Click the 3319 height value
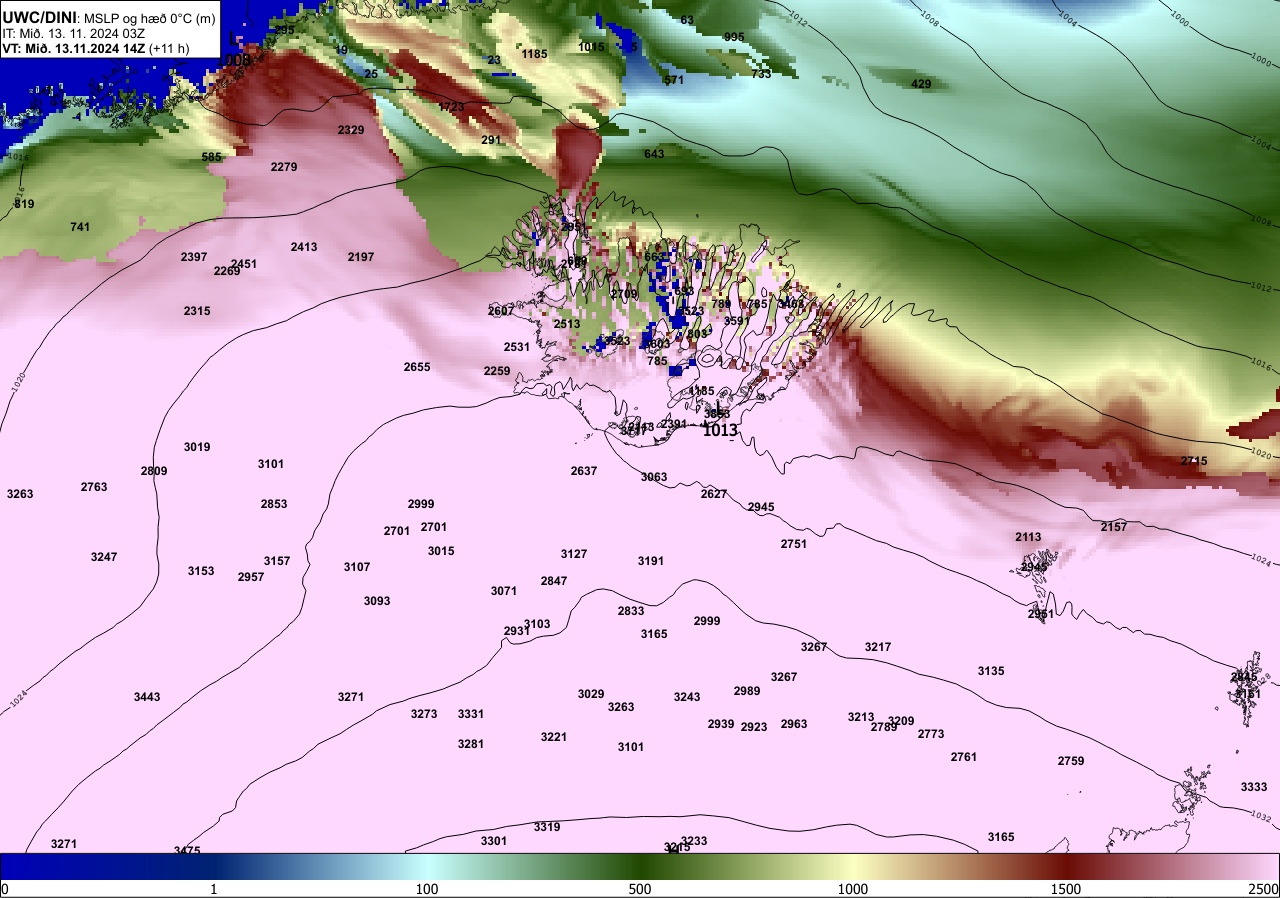Image resolution: width=1280 pixels, height=898 pixels. pos(547,827)
